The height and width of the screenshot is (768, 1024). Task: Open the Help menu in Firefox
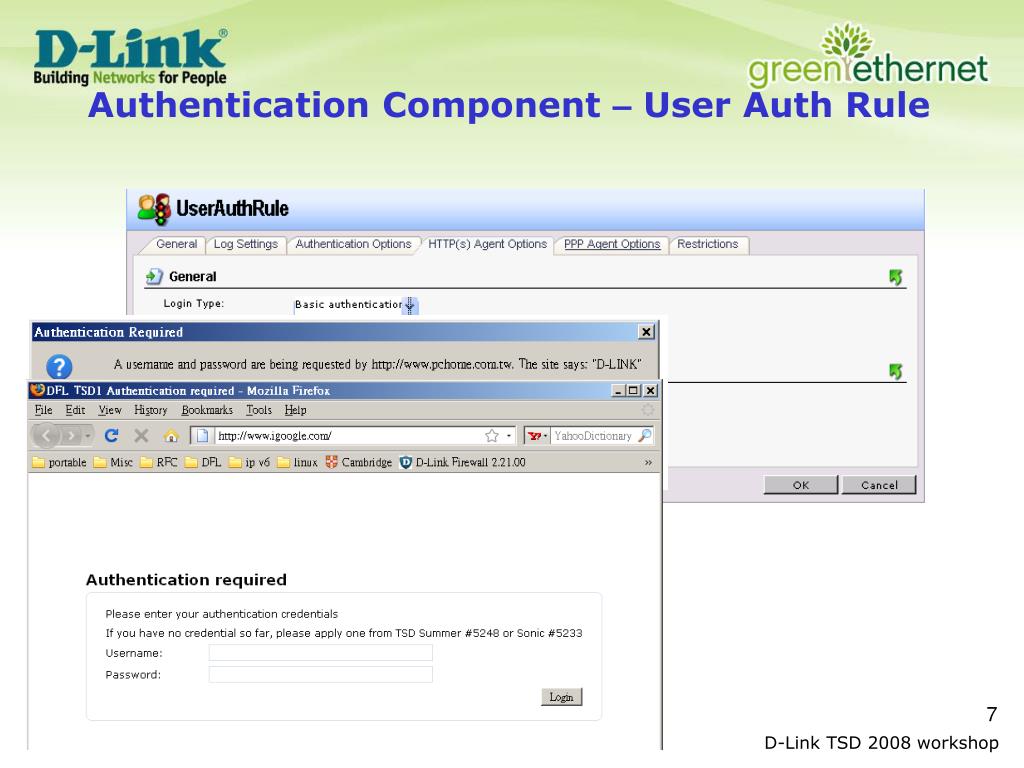point(295,410)
